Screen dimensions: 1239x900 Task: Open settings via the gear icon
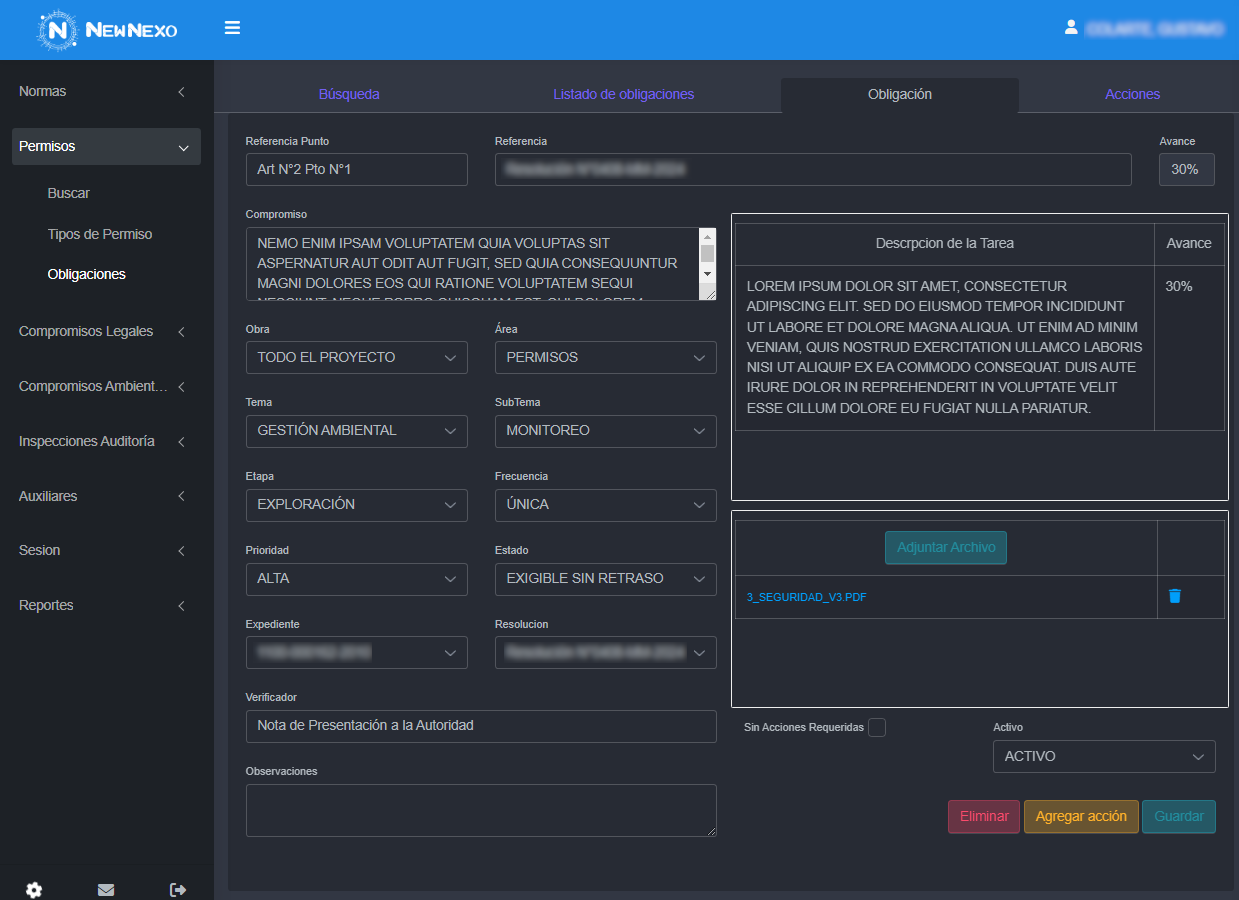pos(34,889)
